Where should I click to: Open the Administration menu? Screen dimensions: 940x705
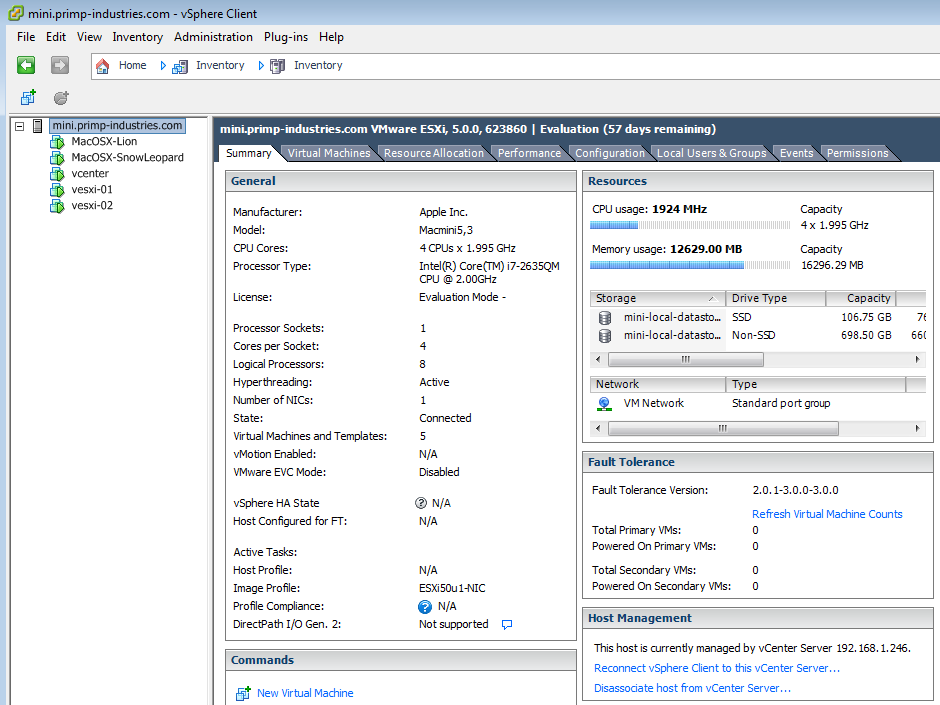click(213, 37)
